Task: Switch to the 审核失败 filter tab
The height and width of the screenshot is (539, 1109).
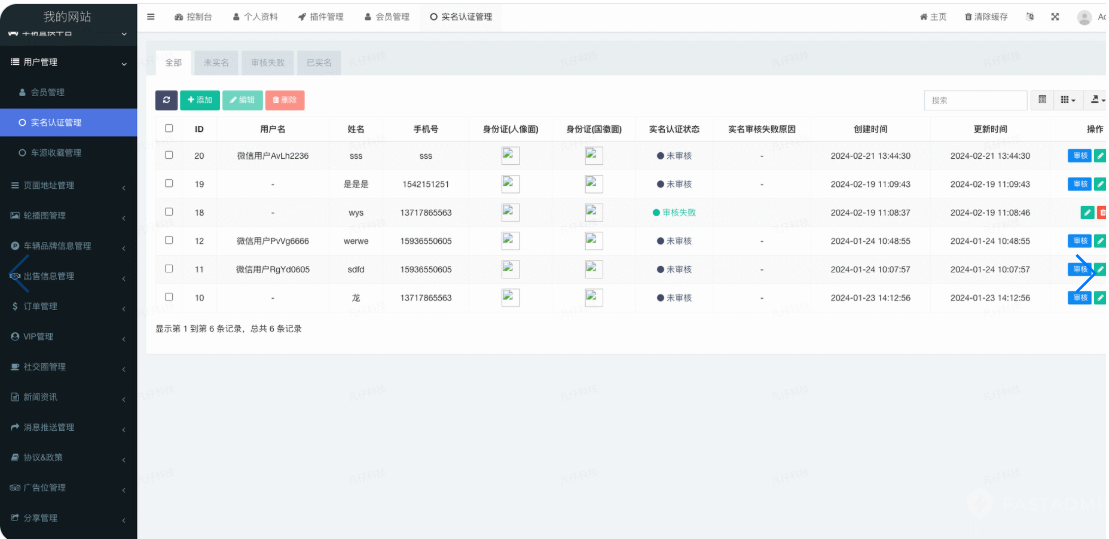Action: pyautogui.click(x=267, y=63)
